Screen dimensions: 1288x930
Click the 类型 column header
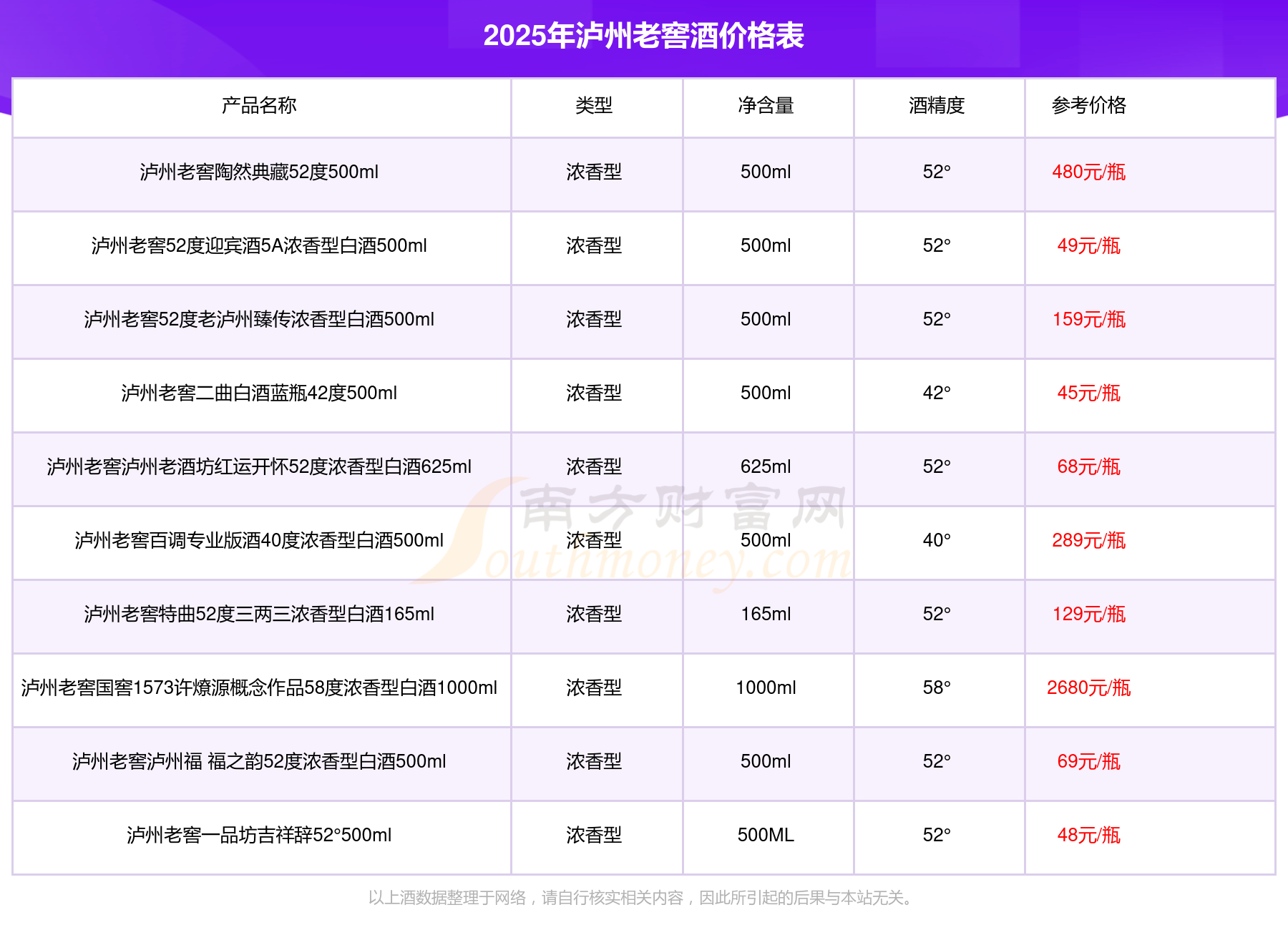(594, 105)
